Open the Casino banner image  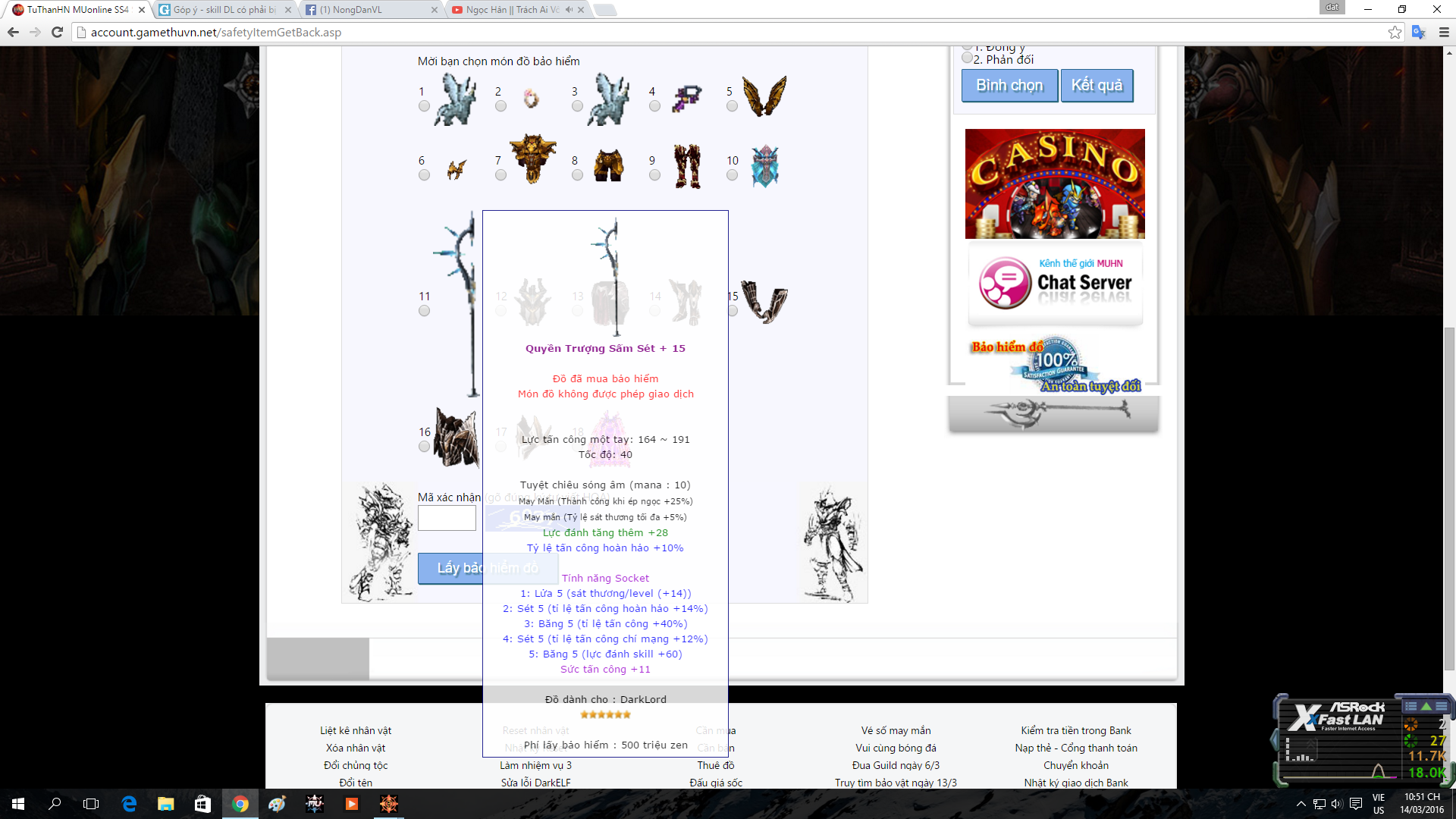pos(1055,184)
